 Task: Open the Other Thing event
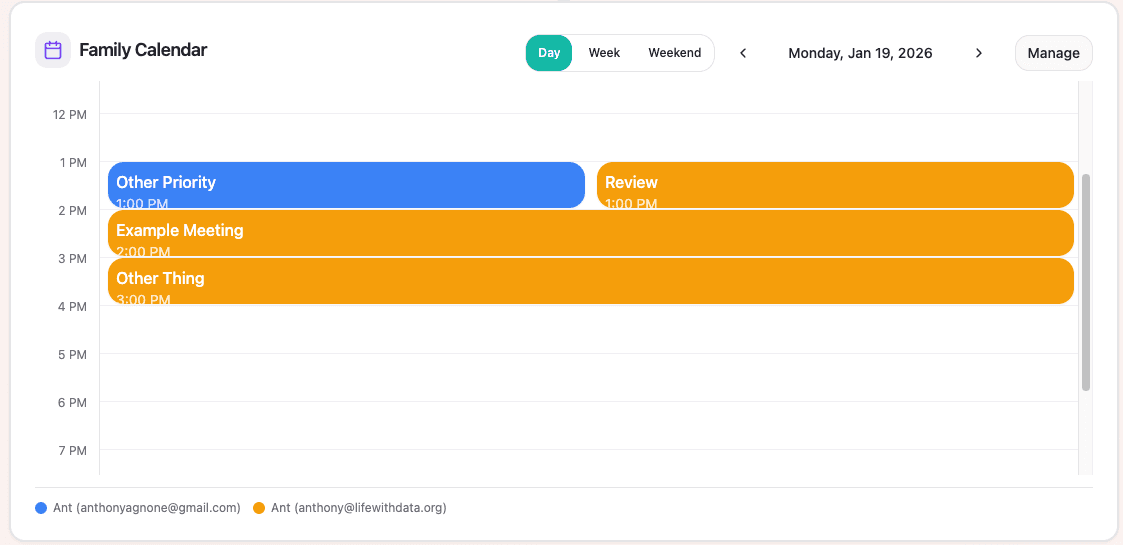[x=590, y=281]
